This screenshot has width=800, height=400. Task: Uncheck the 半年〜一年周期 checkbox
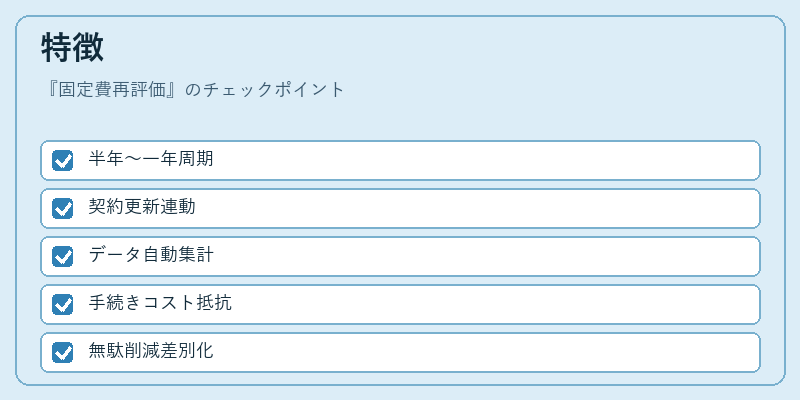click(62, 160)
